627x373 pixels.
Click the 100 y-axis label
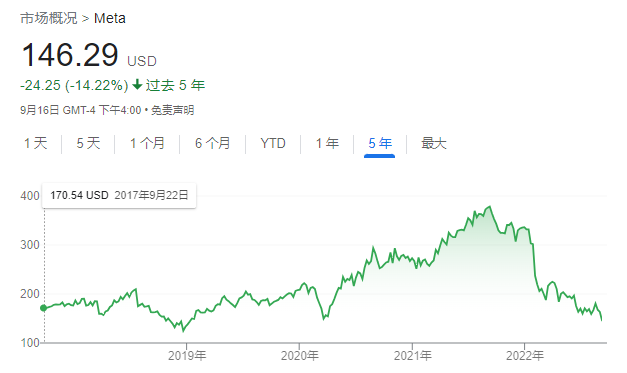(x=30, y=343)
